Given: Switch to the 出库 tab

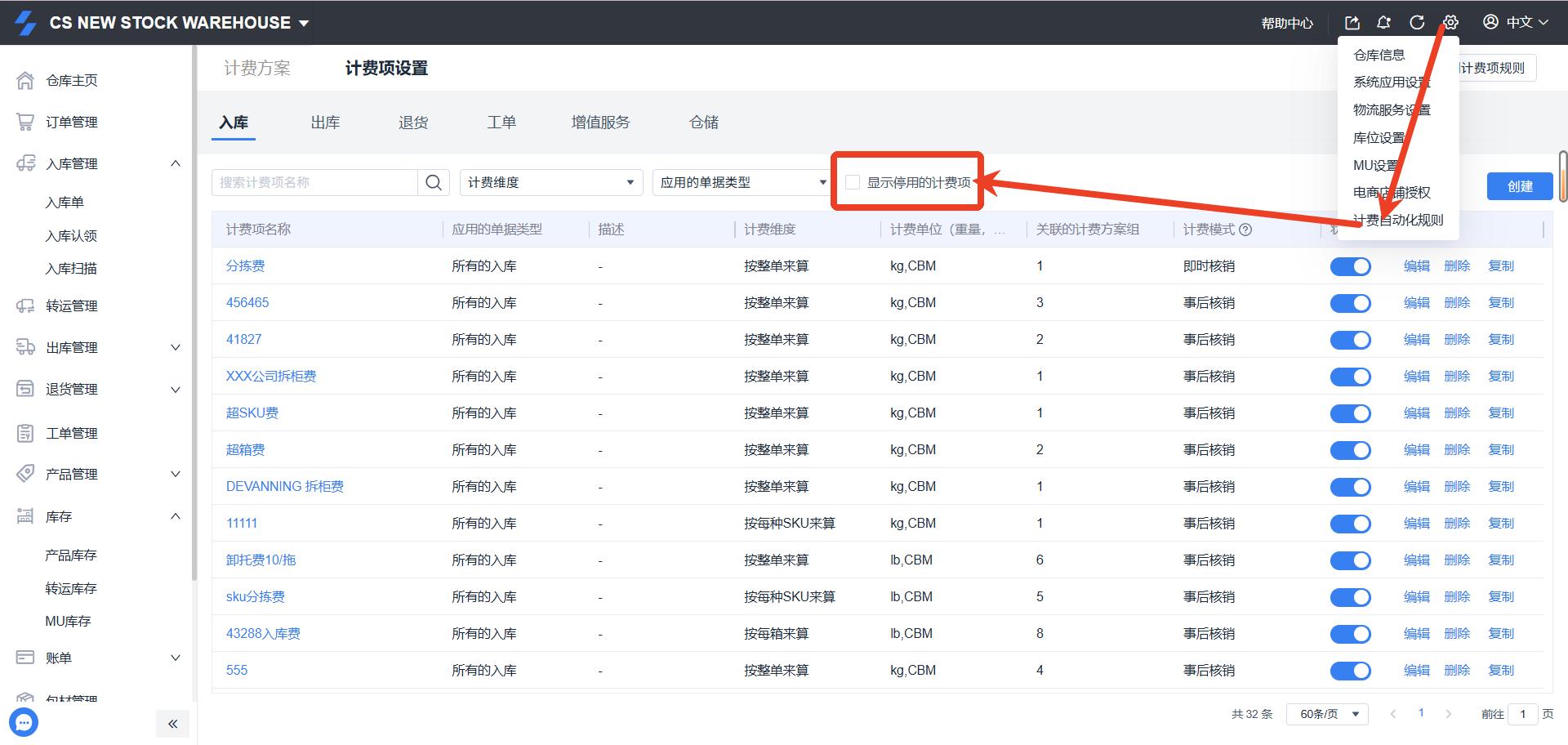Looking at the screenshot, I should (x=325, y=123).
